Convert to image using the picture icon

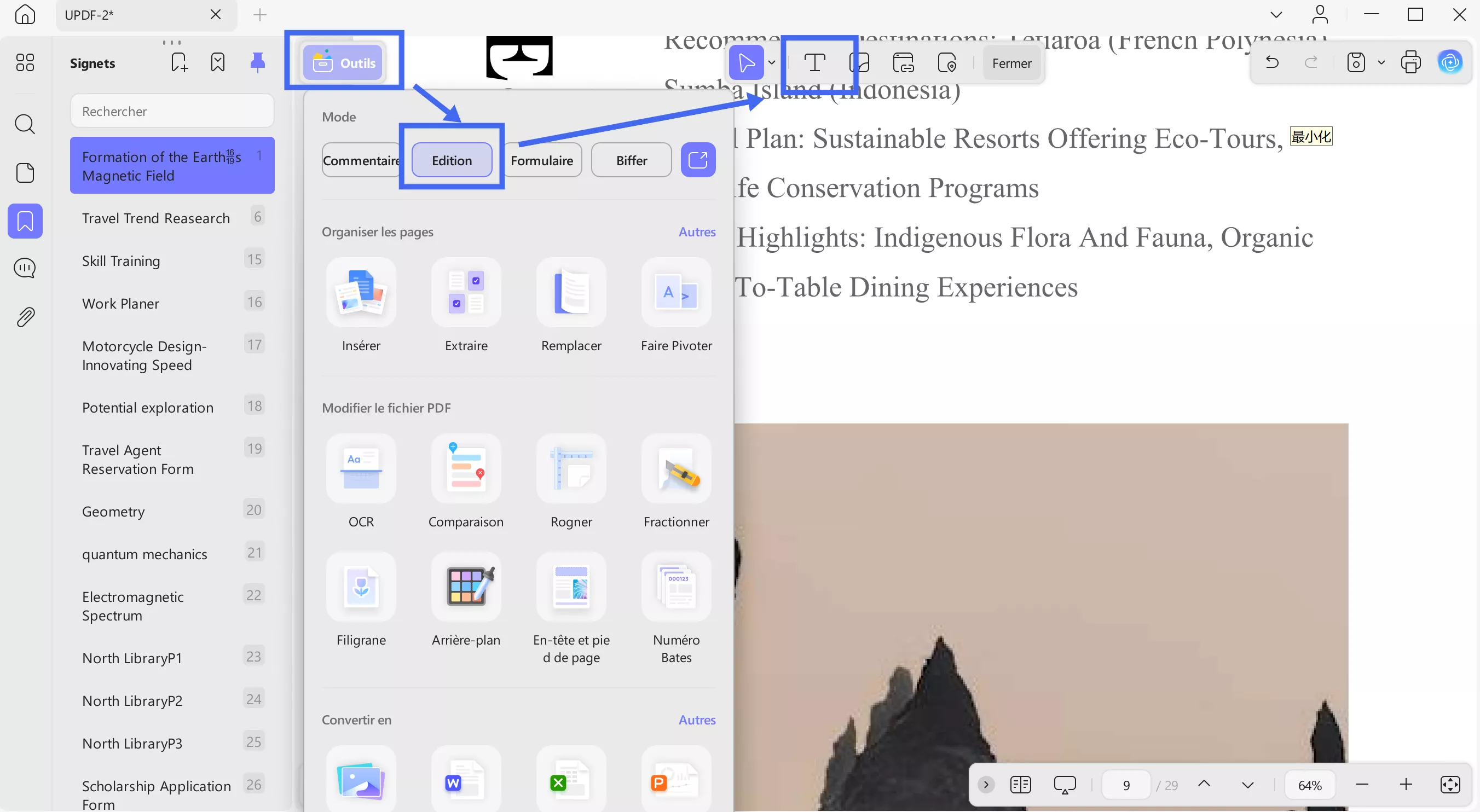coord(361,780)
